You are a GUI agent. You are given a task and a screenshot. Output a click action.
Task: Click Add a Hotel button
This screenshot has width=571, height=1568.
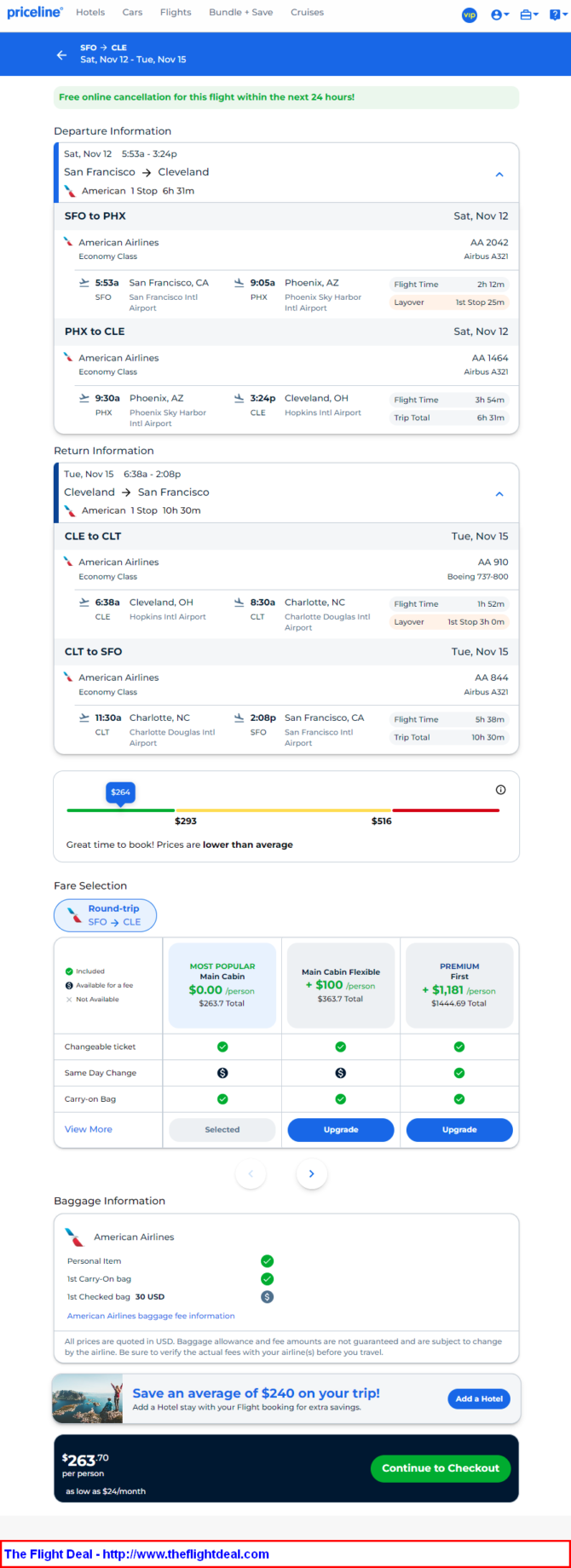pos(479,1398)
